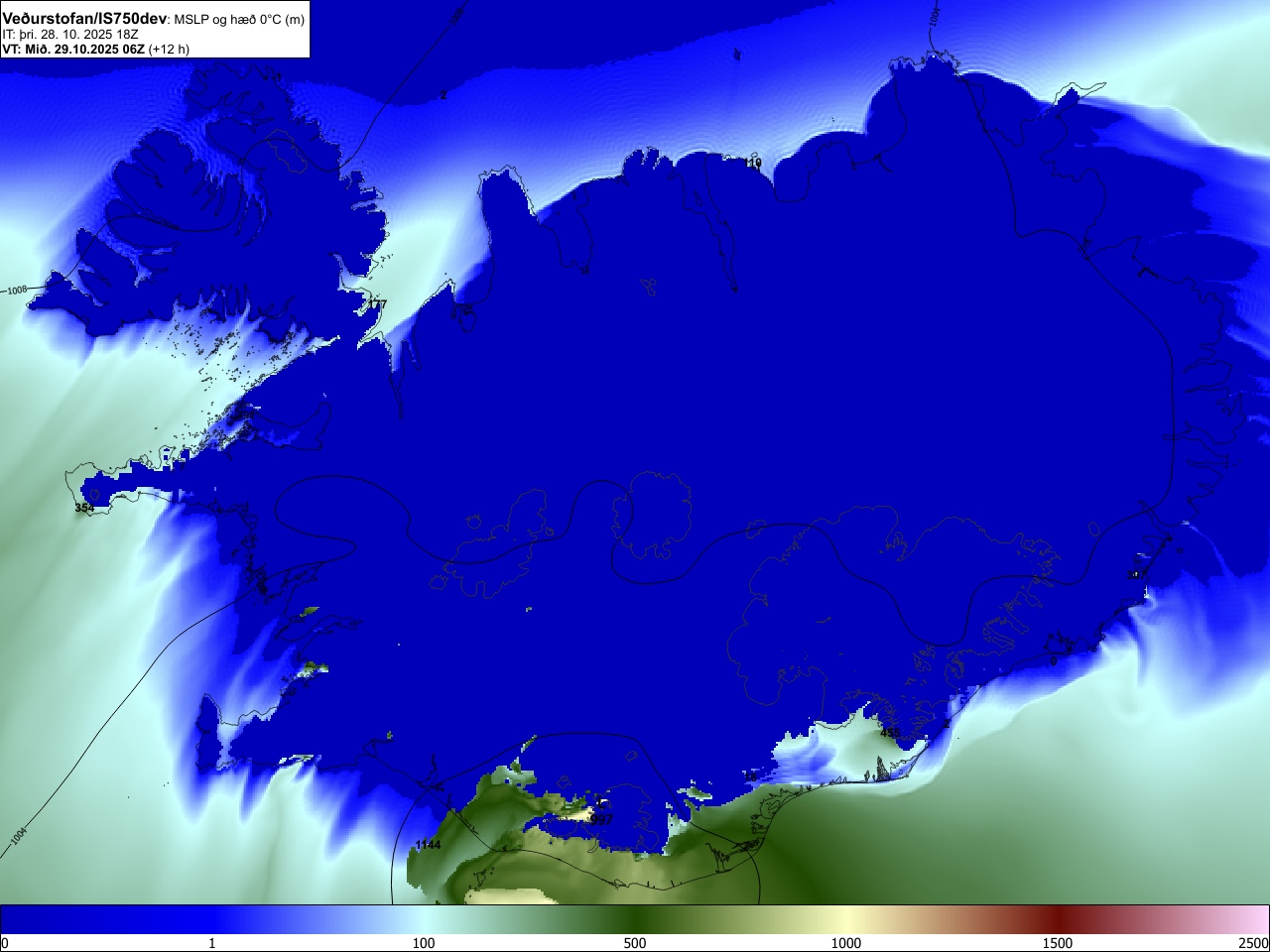The height and width of the screenshot is (952, 1270).
Task: Click the 1144 height value on the map
Action: coord(428,845)
